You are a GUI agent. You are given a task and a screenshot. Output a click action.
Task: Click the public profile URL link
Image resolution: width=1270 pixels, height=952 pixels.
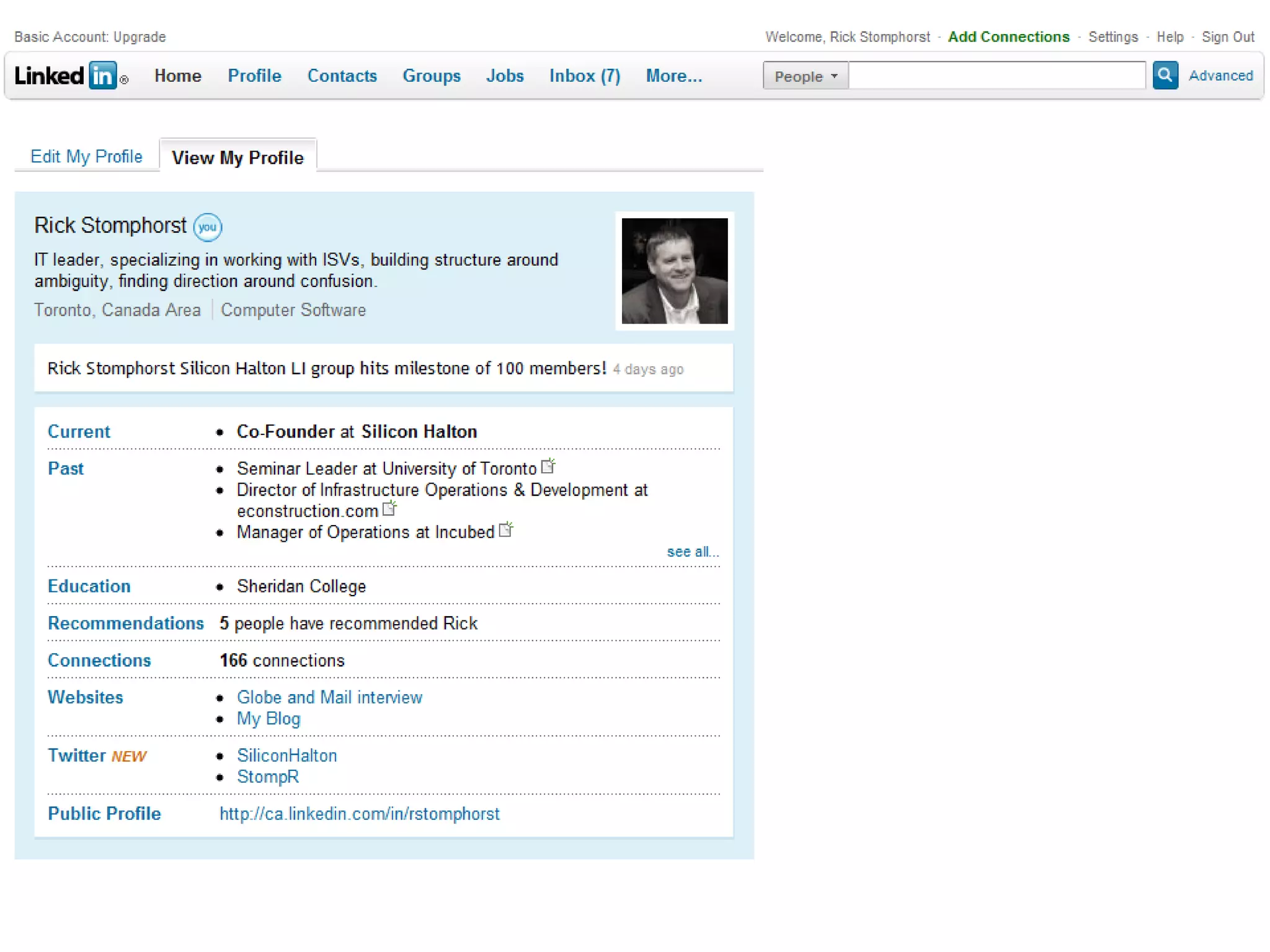359,814
